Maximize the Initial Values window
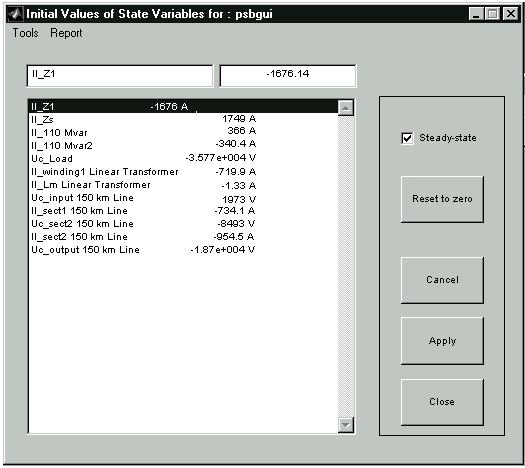This screenshot has height=468, width=525. tap(493, 14)
